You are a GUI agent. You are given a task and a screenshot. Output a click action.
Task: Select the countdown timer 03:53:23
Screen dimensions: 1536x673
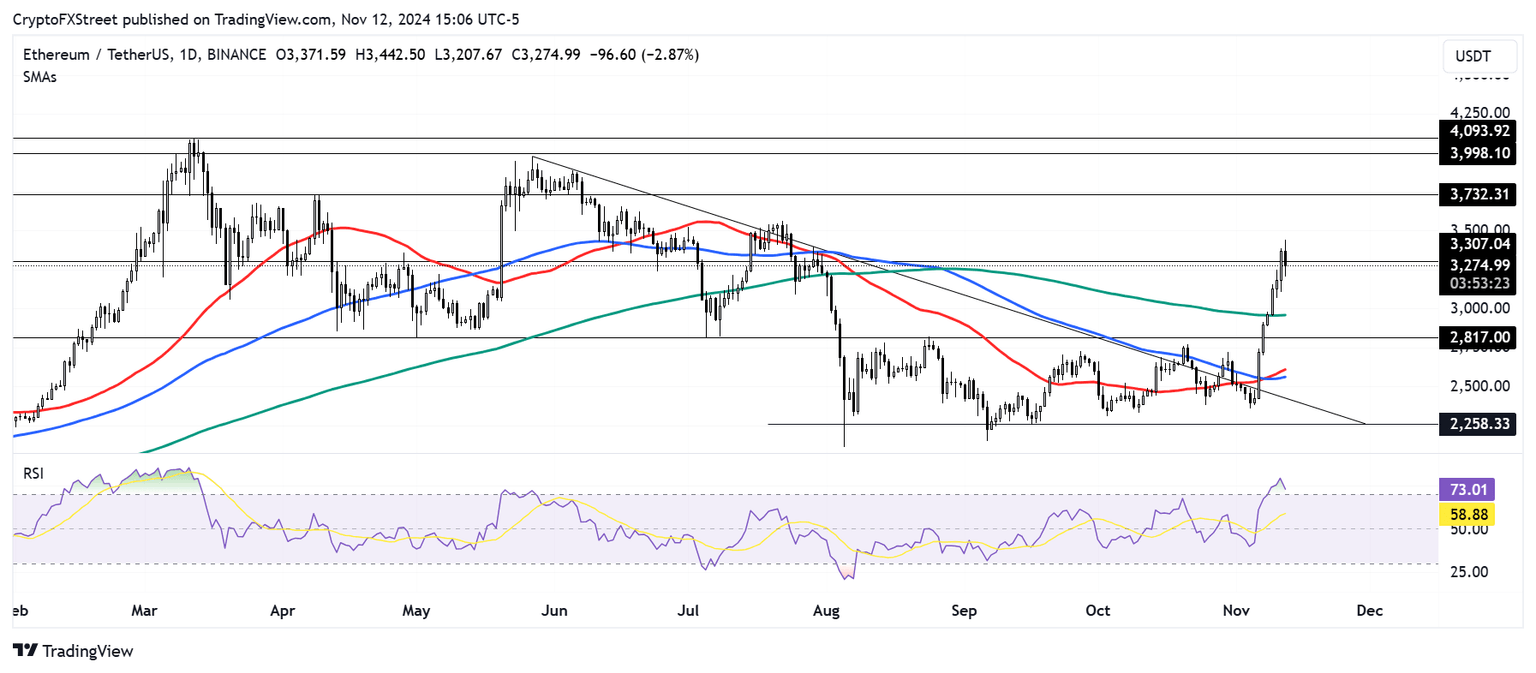click(1480, 281)
